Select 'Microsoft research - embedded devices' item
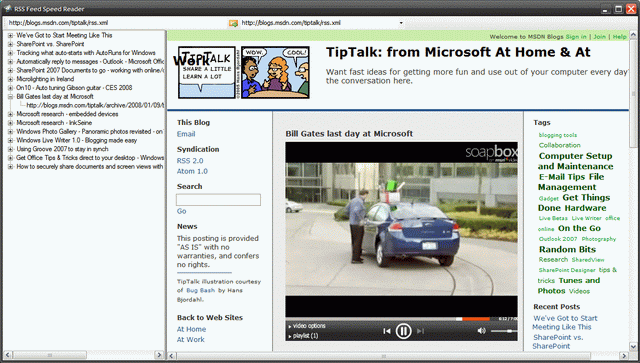The height and width of the screenshot is (363, 640). pyautogui.click(x=67, y=114)
